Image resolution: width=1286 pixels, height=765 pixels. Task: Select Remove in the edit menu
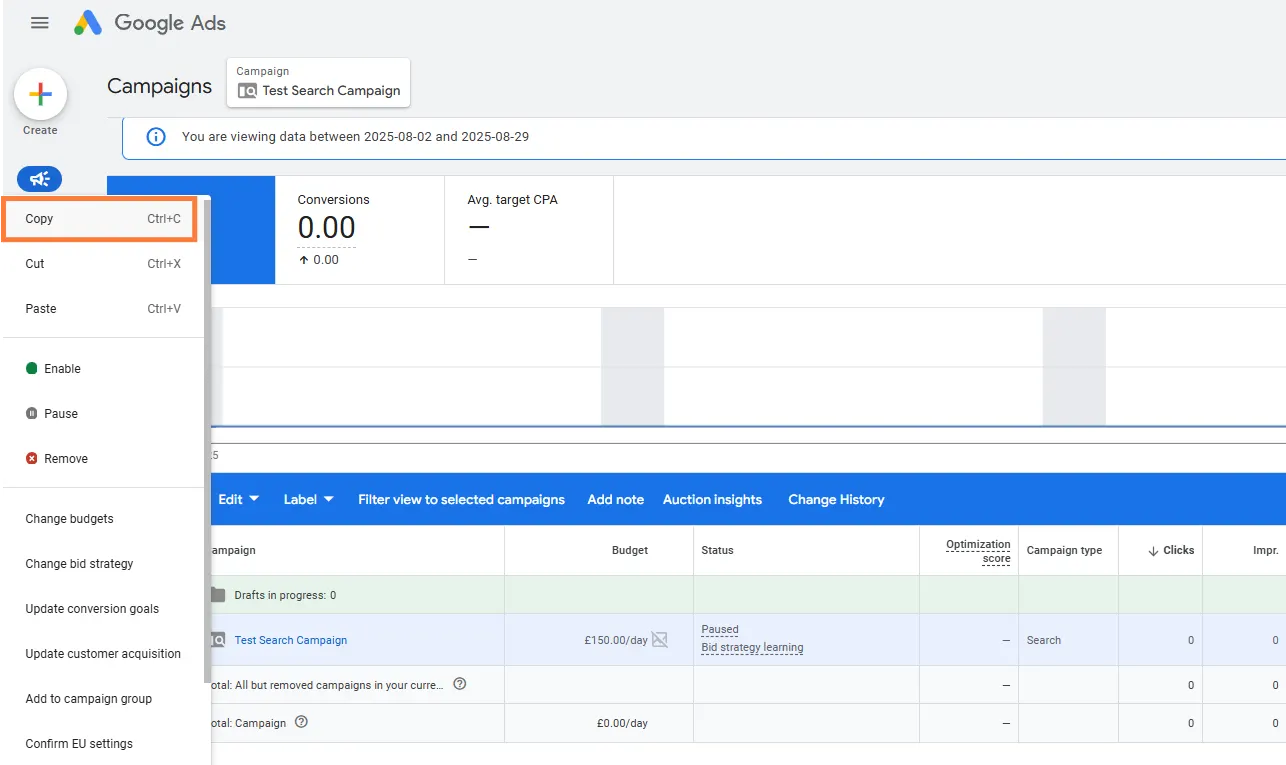point(103,459)
